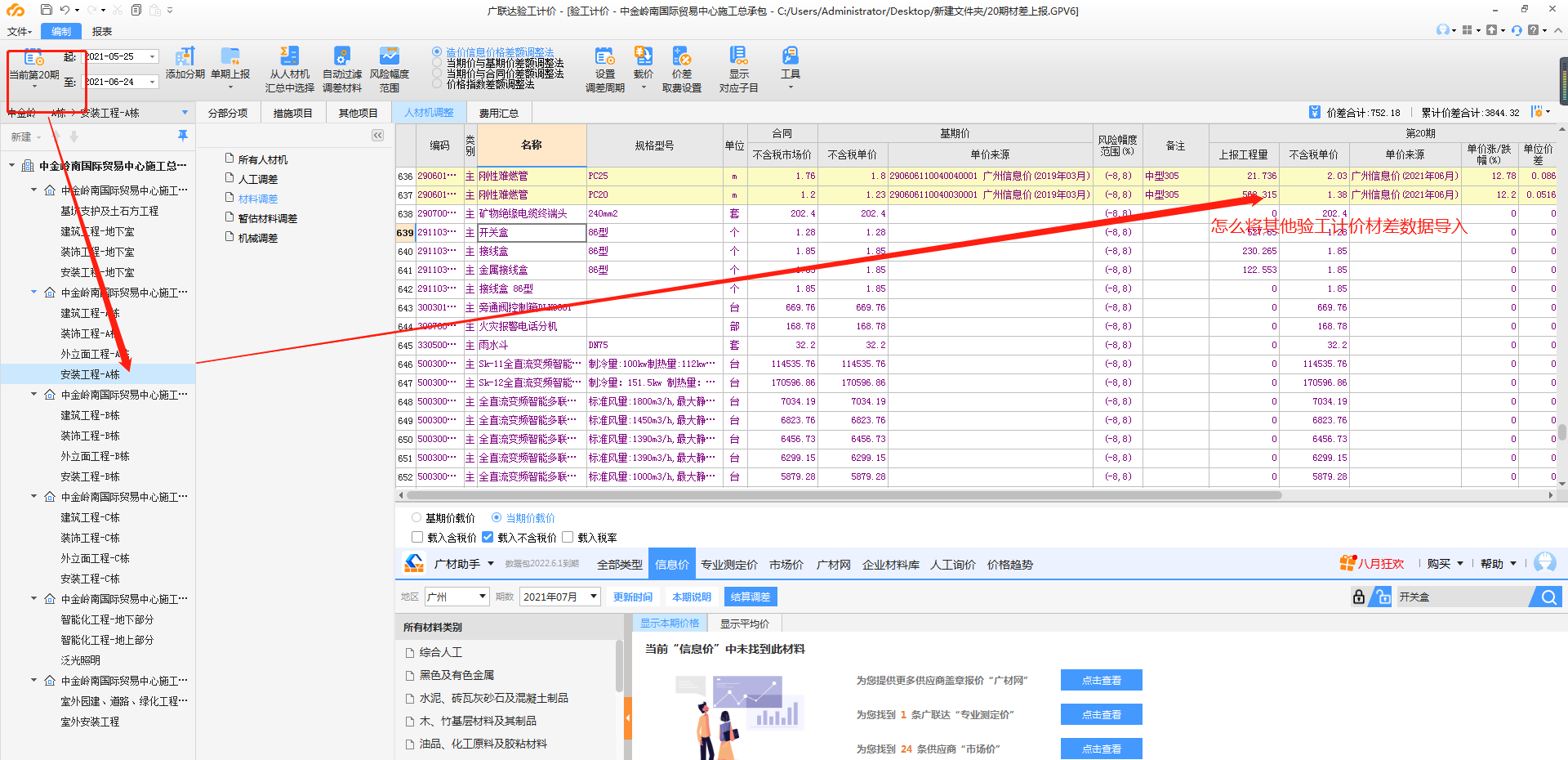Open the 添加分期 tool

[x=185, y=64]
